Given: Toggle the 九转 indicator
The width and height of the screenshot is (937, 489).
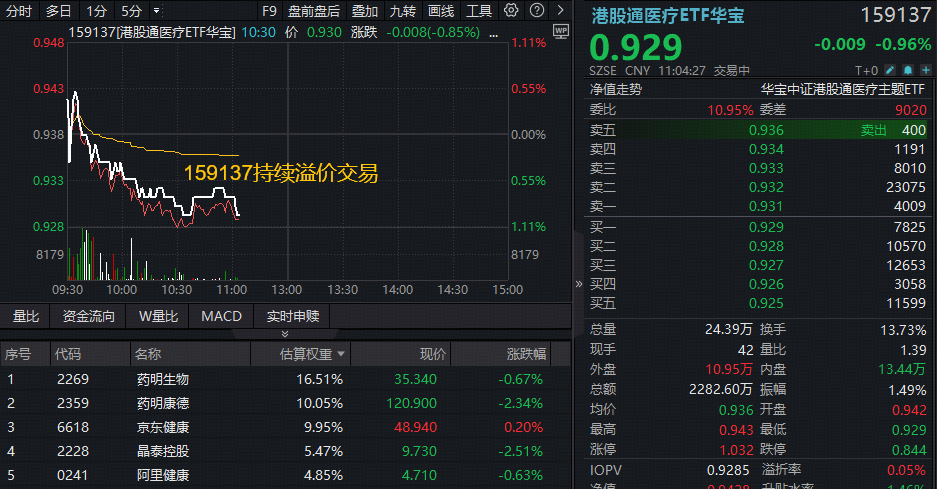Looking at the screenshot, I should [x=403, y=11].
